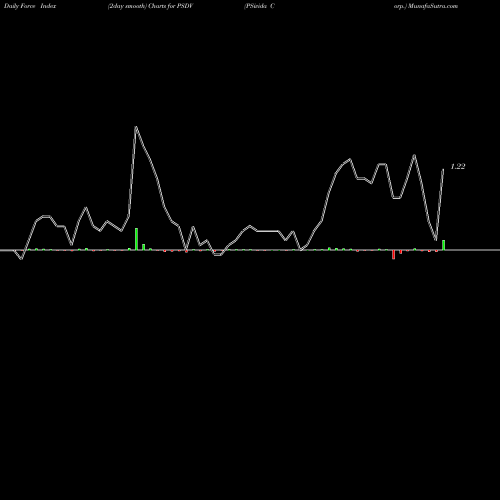The image size is (500, 500).
Task: Click the 'Daily Force Index' title text
Action: 30,6
